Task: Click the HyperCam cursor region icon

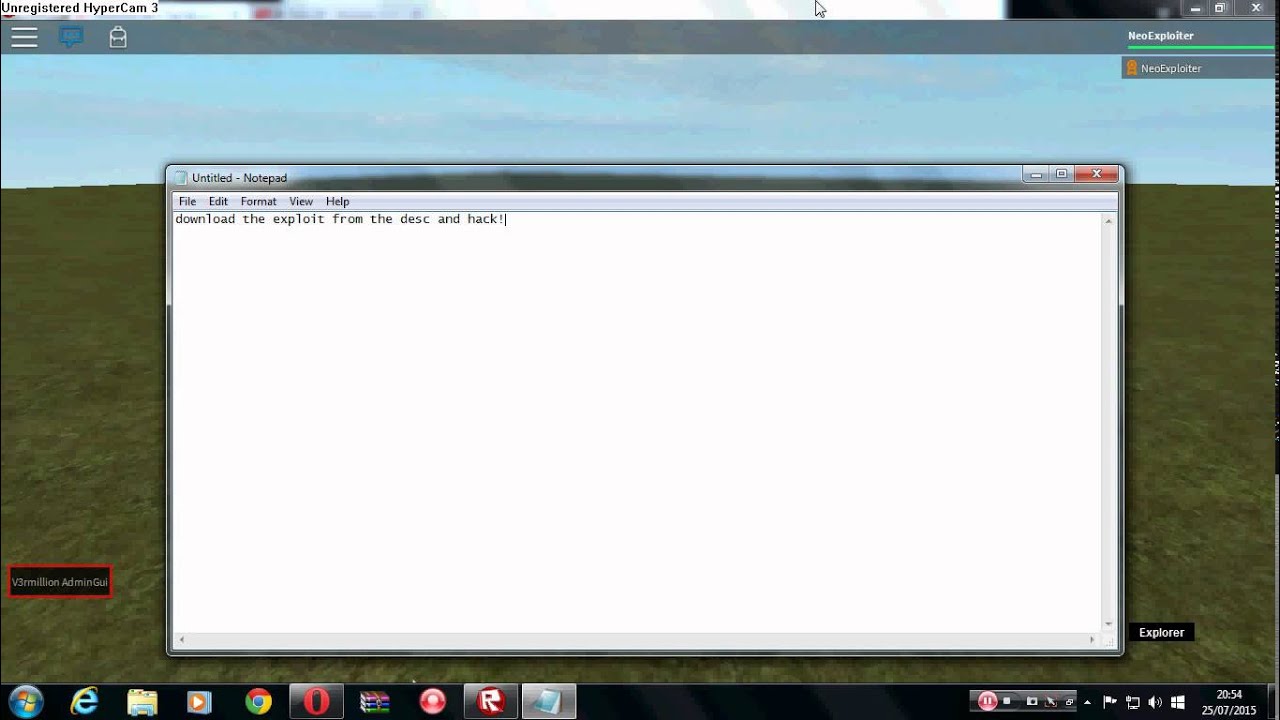Action: coord(1052,702)
